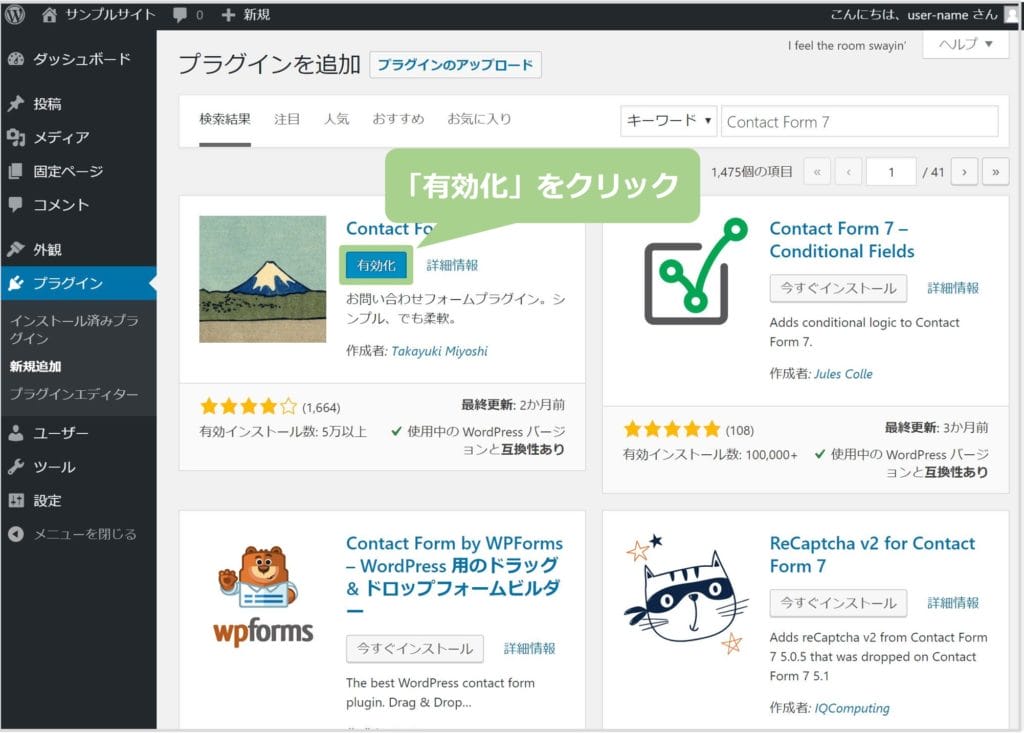Image resolution: width=1024 pixels, height=733 pixels.
Task: Open author Jules Colle link
Action: 843,374
